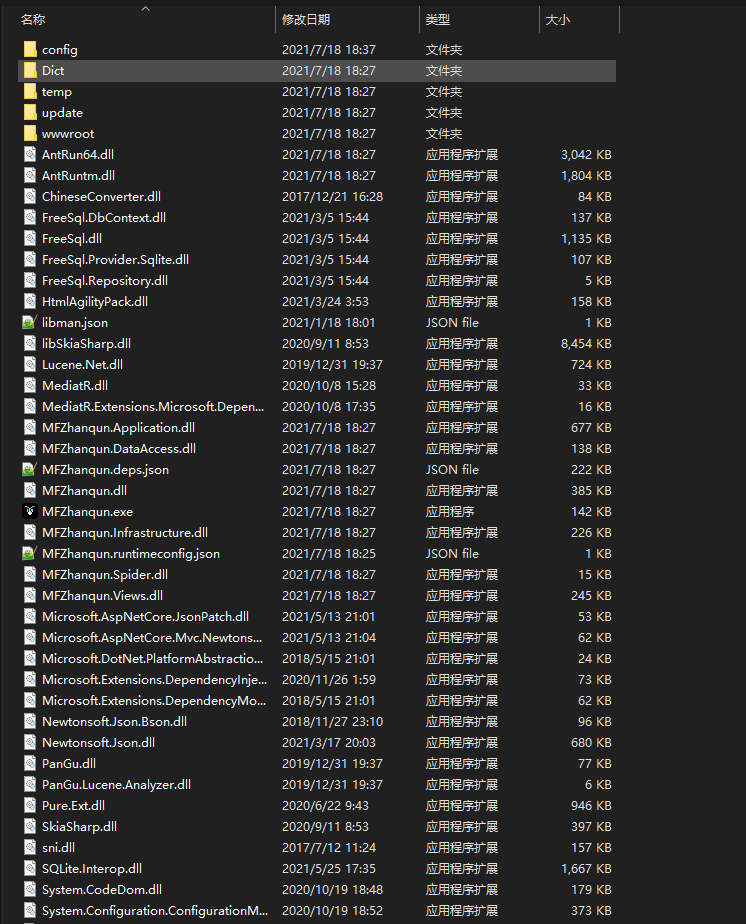This screenshot has width=746, height=924.
Task: Click the wwwroot folder icon
Action: (30, 134)
